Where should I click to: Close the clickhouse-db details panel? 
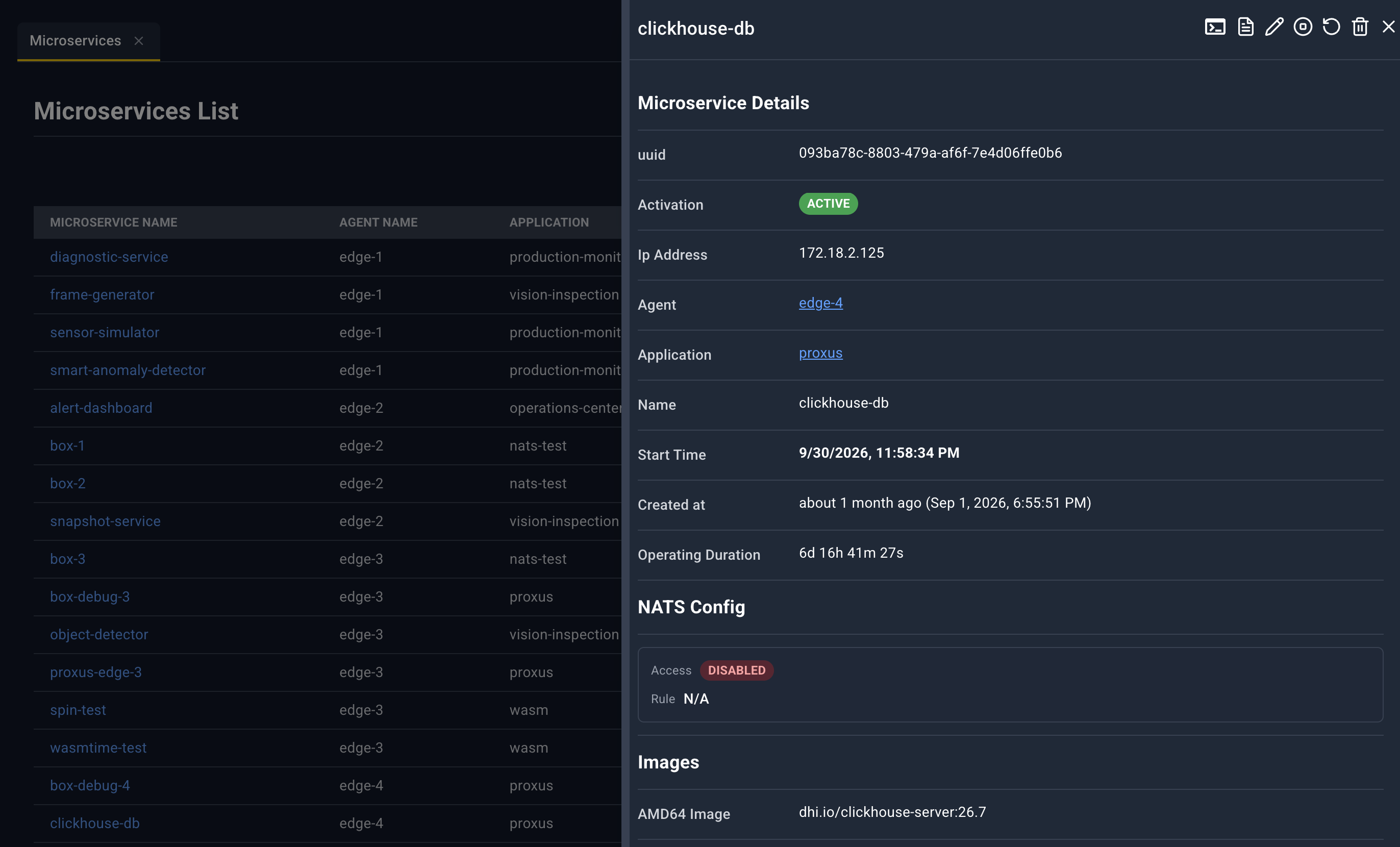click(x=1388, y=27)
